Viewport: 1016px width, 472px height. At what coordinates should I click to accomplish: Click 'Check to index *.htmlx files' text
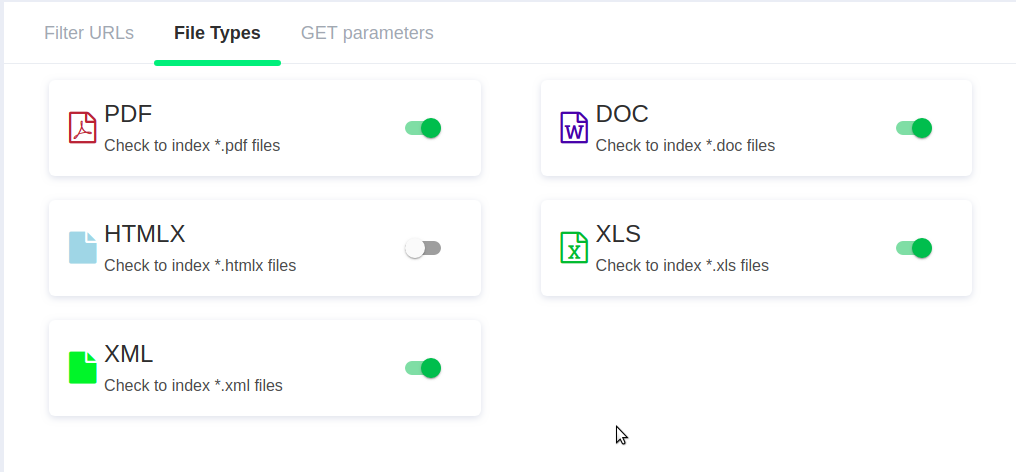[200, 266]
